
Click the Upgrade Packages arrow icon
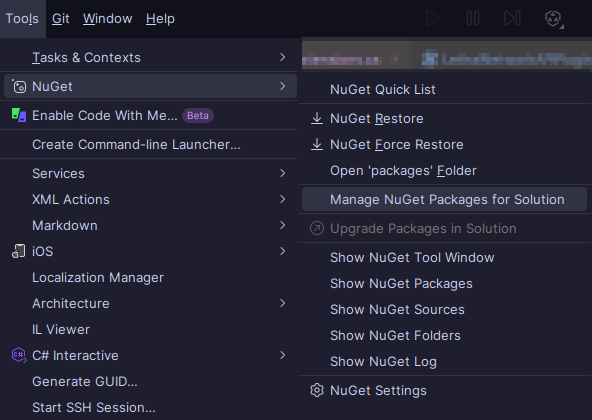tap(317, 228)
